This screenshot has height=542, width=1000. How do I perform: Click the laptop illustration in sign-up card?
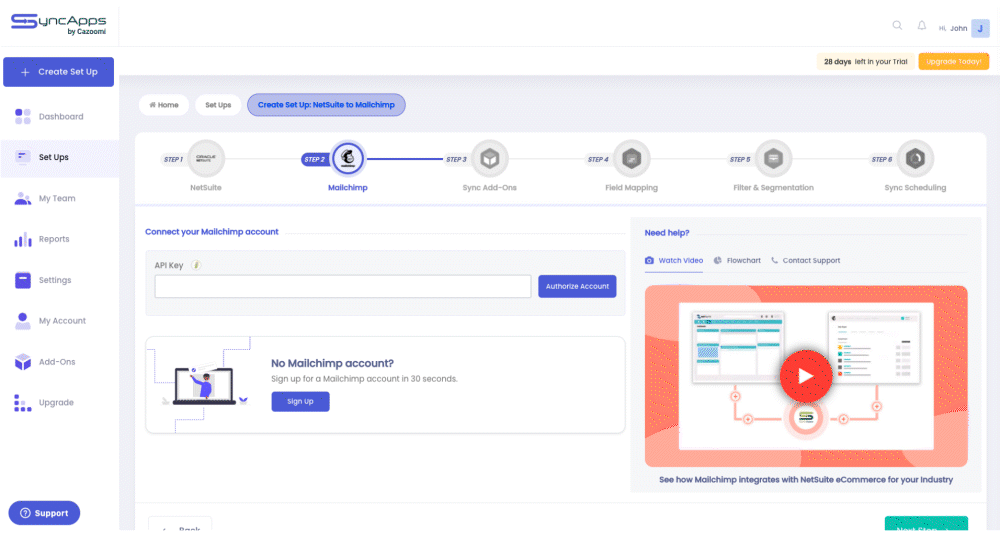point(204,385)
